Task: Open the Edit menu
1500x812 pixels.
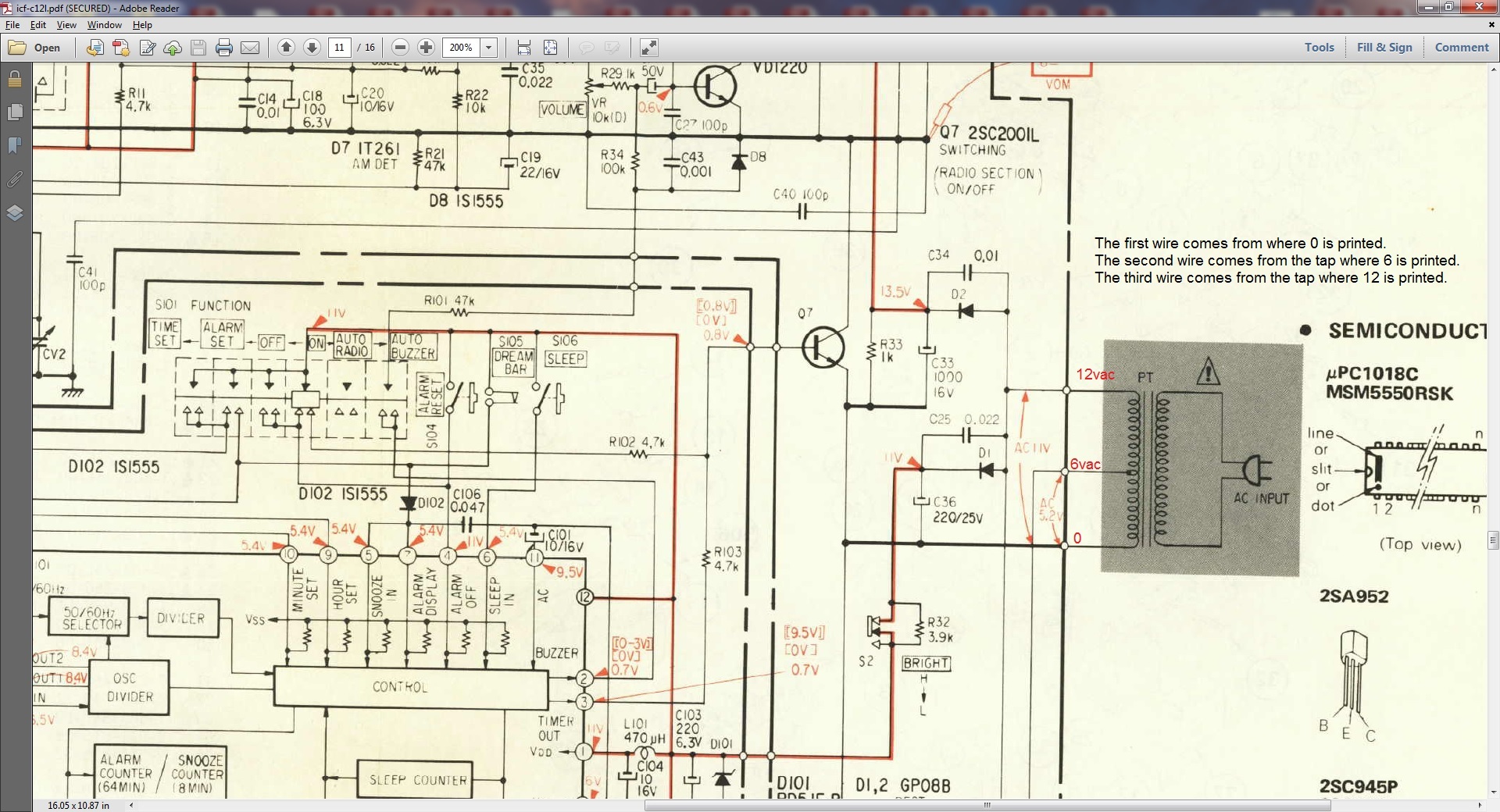Action: pos(38,25)
